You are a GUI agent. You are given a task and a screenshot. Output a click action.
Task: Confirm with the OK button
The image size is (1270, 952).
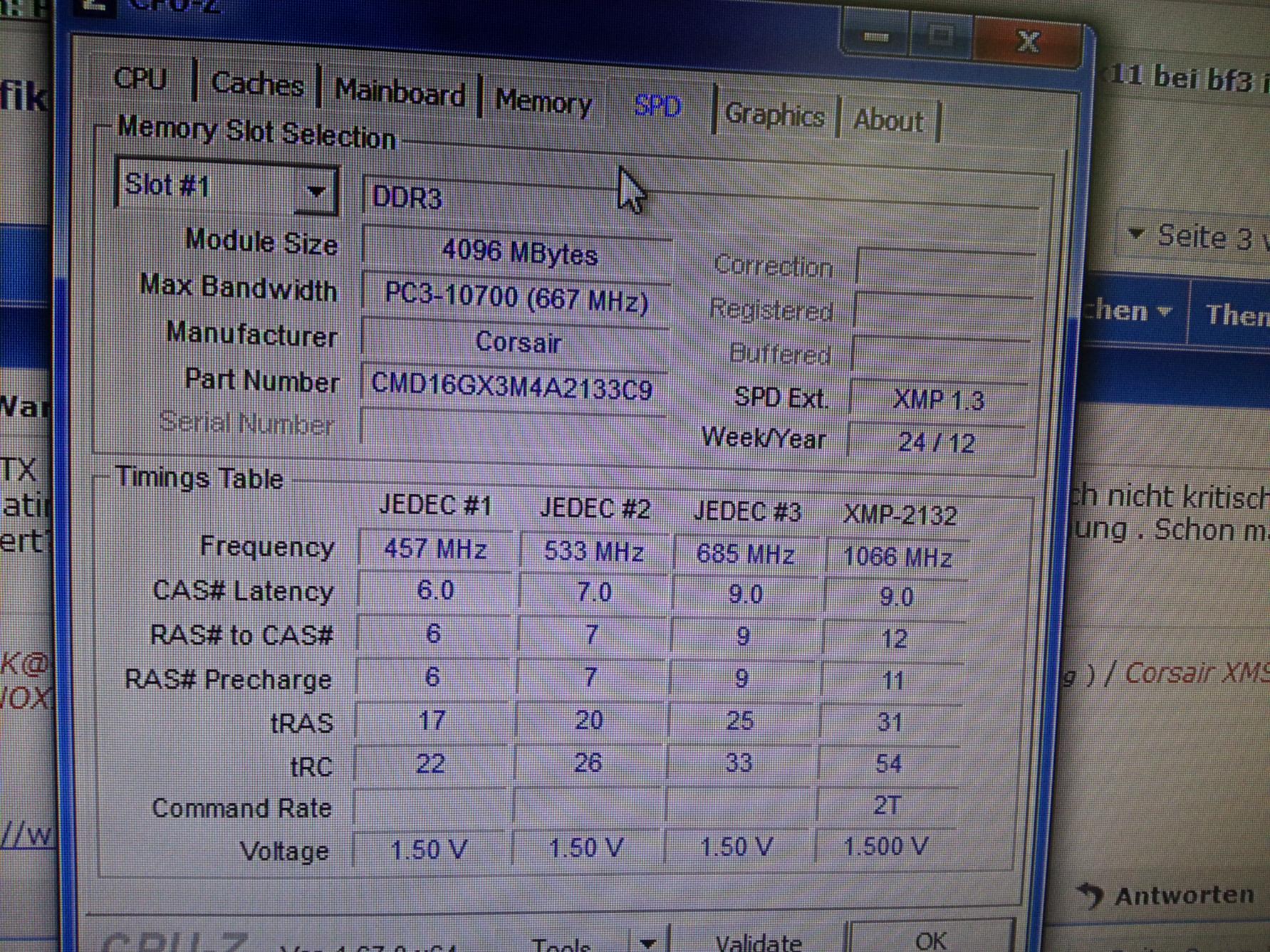(x=930, y=939)
